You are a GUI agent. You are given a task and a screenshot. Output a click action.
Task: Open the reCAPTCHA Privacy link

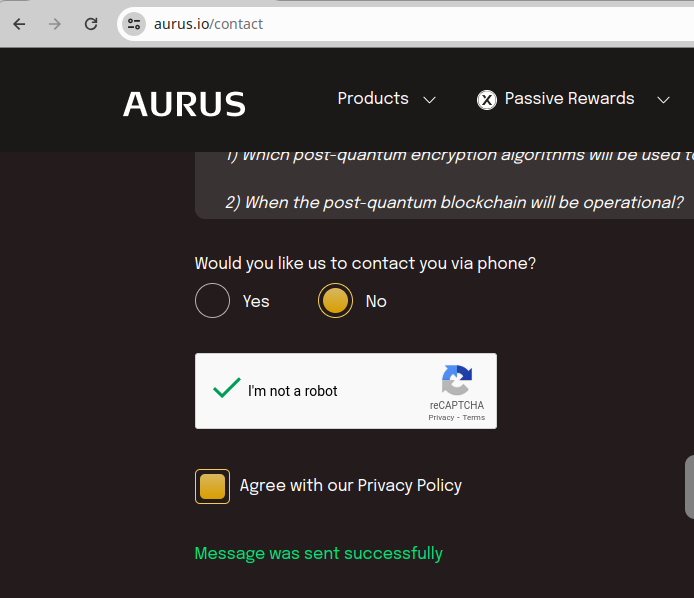(x=441, y=417)
